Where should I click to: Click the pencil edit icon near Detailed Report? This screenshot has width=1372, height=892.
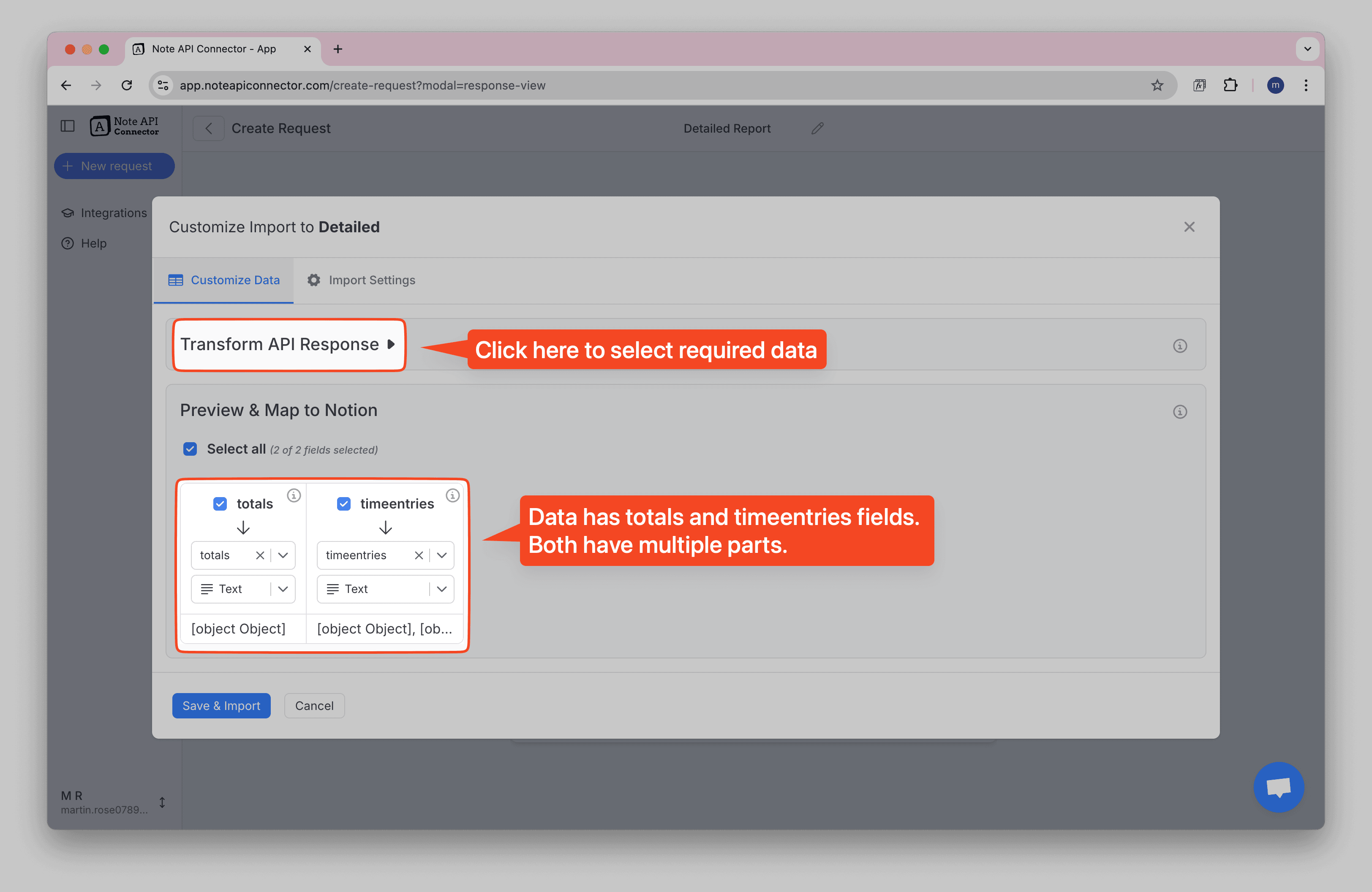tap(817, 128)
